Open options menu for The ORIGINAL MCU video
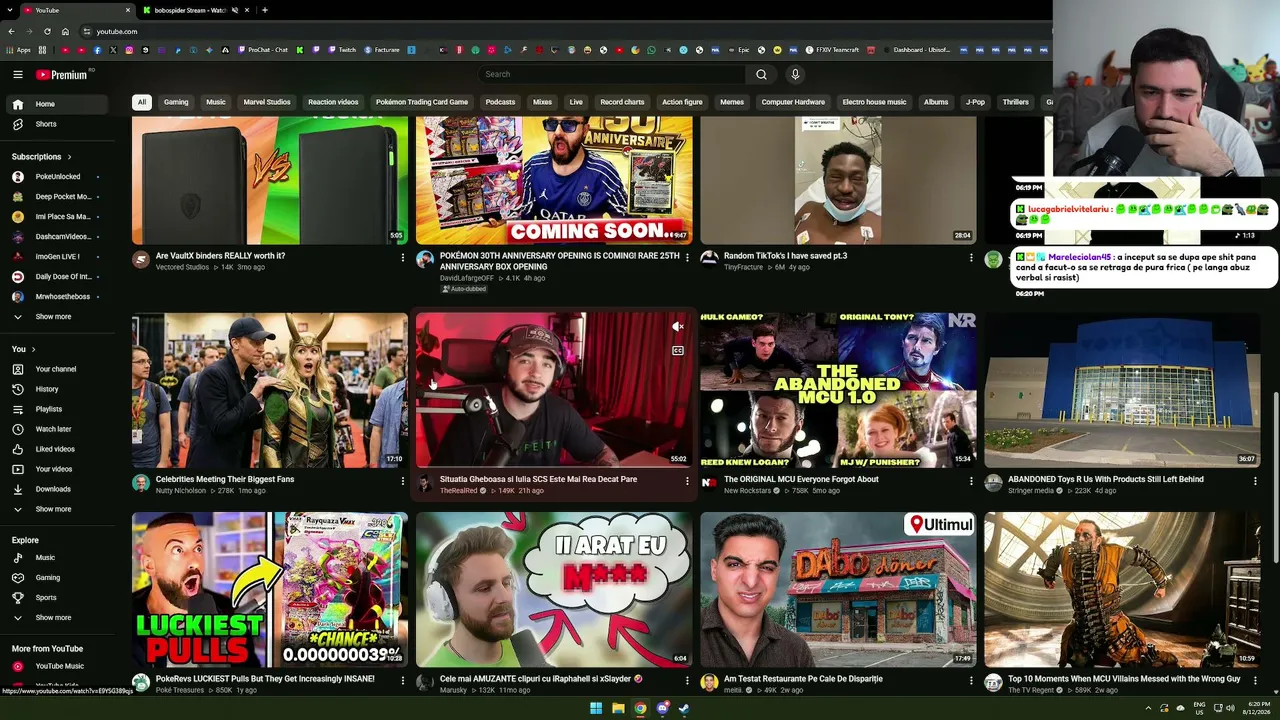Image resolution: width=1280 pixels, height=720 pixels. click(971, 481)
